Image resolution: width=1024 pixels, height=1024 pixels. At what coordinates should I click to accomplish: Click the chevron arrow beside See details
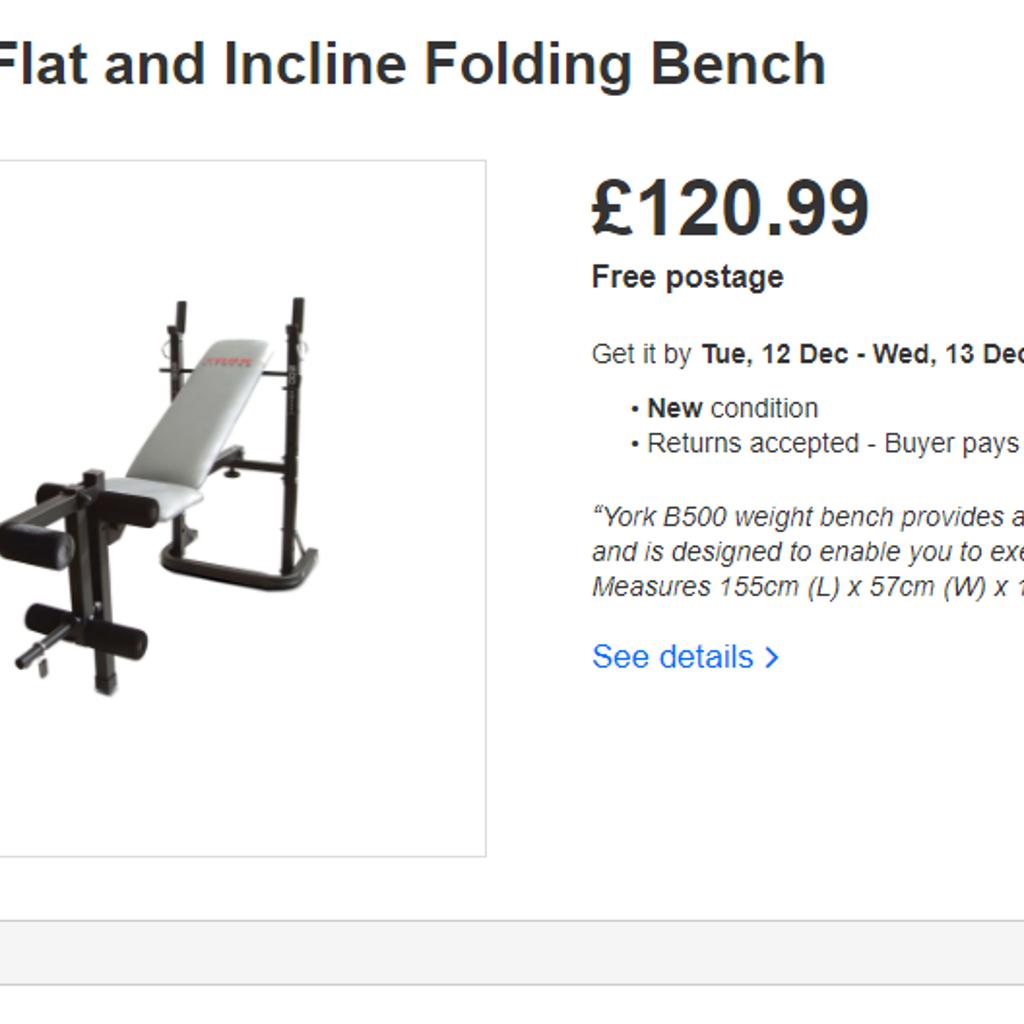772,657
